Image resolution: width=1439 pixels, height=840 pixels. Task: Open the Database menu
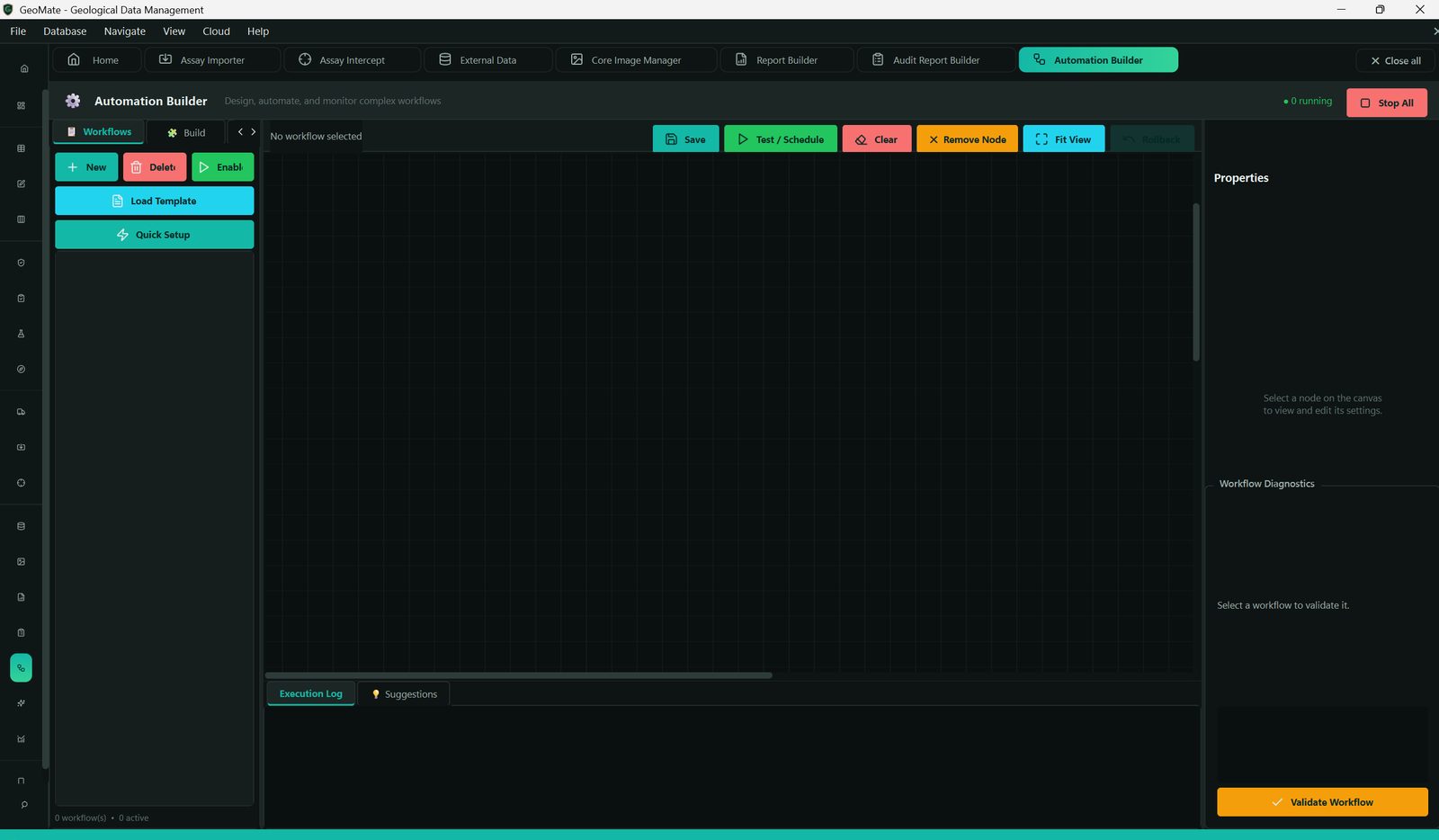(65, 31)
